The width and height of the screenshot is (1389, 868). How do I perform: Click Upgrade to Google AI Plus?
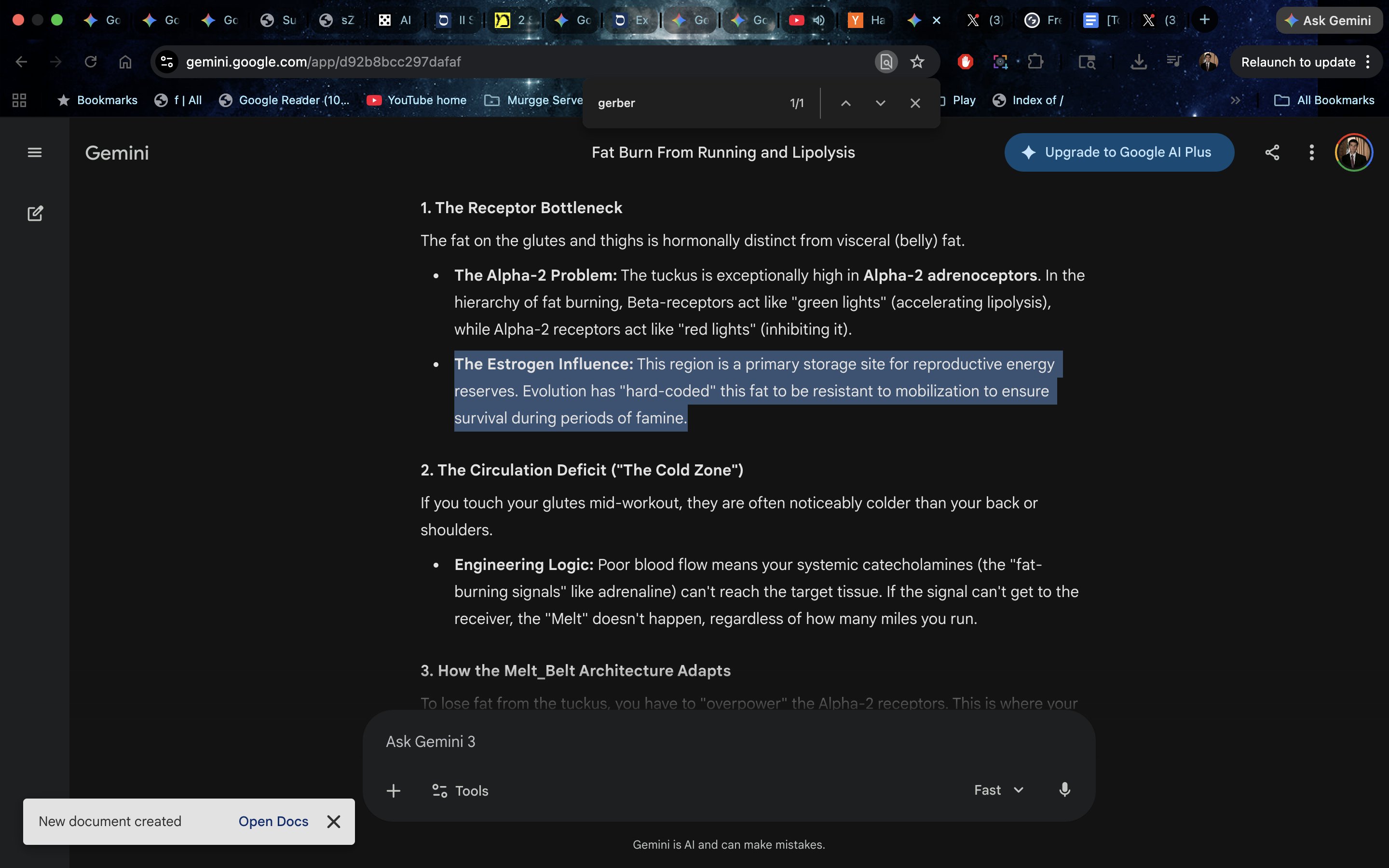[1118, 152]
